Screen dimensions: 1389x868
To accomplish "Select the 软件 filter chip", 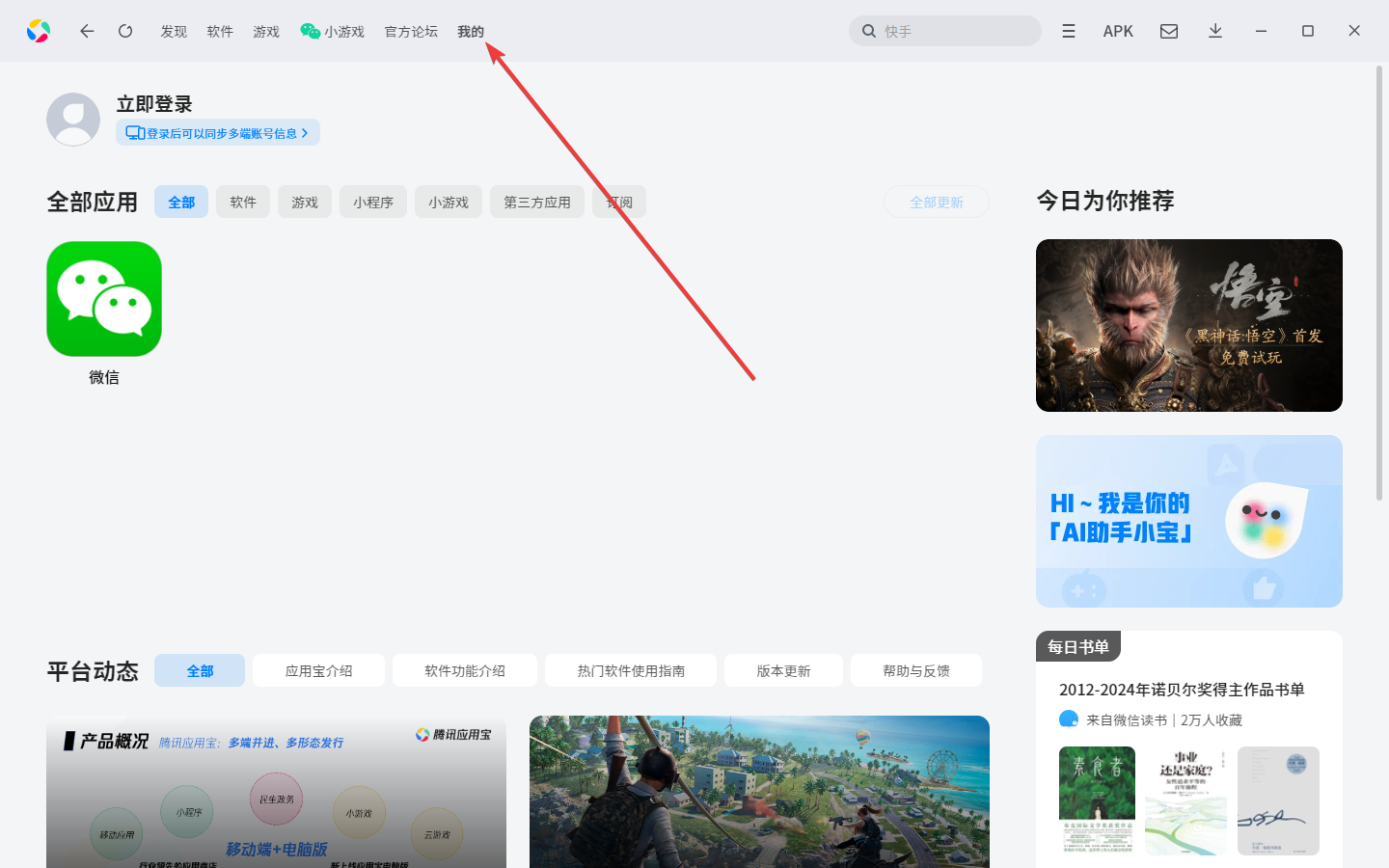I will pos(242,202).
